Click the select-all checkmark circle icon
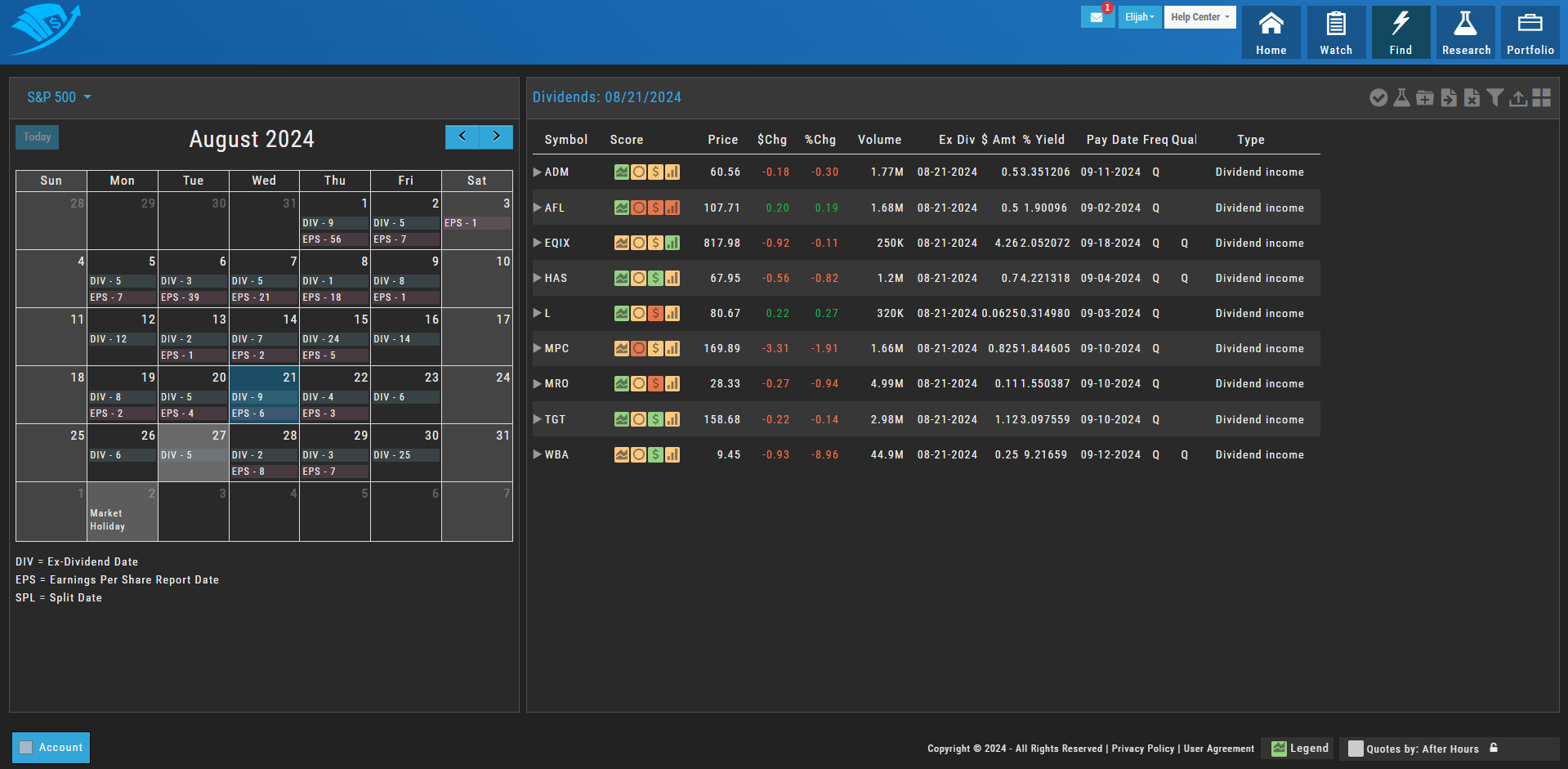1568x769 pixels. 1378,98
